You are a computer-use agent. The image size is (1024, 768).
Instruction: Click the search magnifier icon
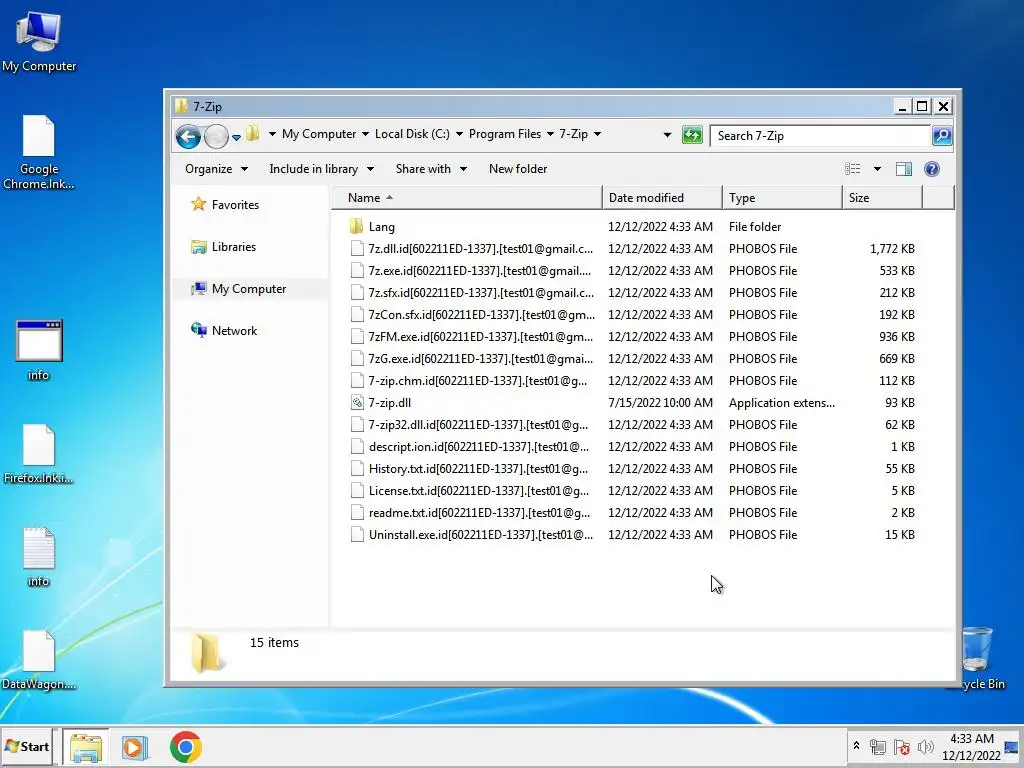coord(942,136)
